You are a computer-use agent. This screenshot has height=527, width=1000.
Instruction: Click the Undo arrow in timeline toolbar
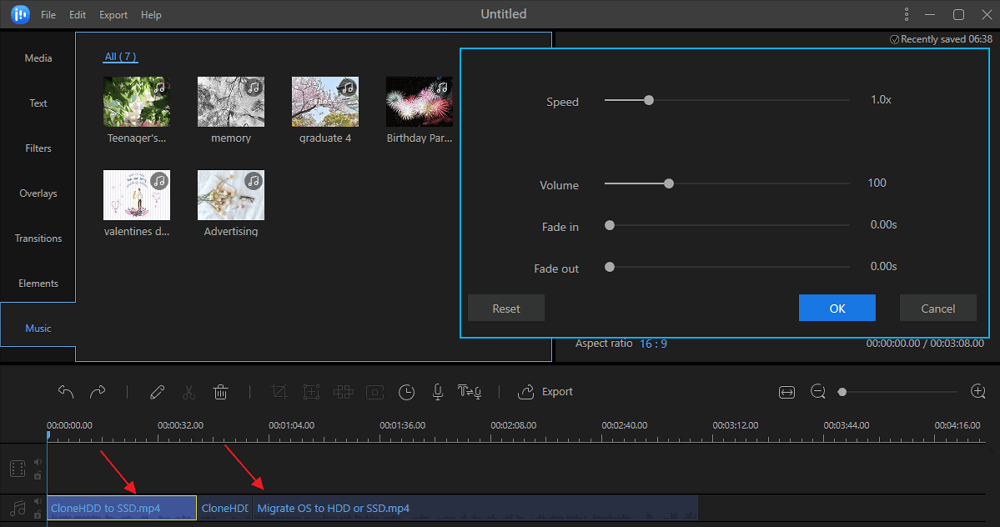pos(66,392)
